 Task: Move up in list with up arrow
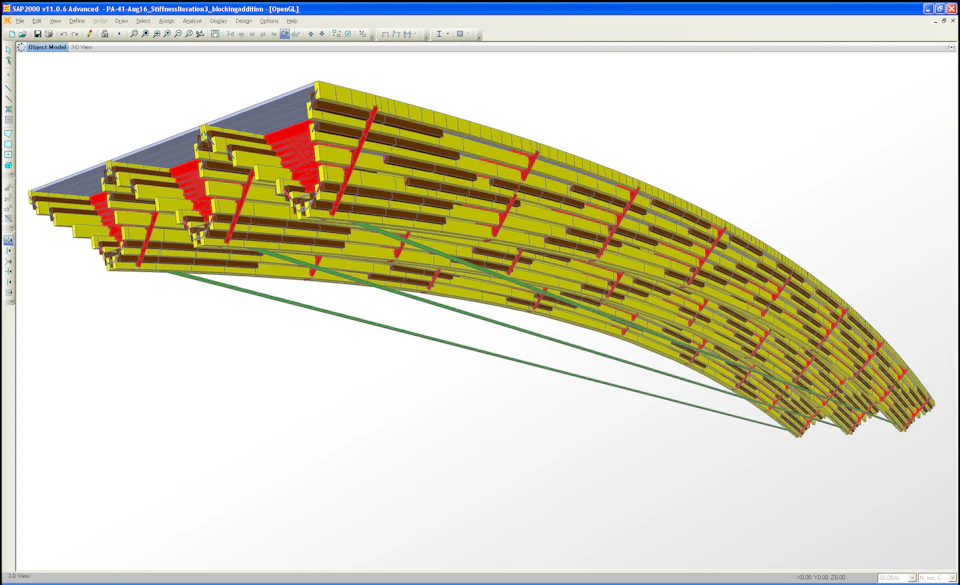(311, 34)
